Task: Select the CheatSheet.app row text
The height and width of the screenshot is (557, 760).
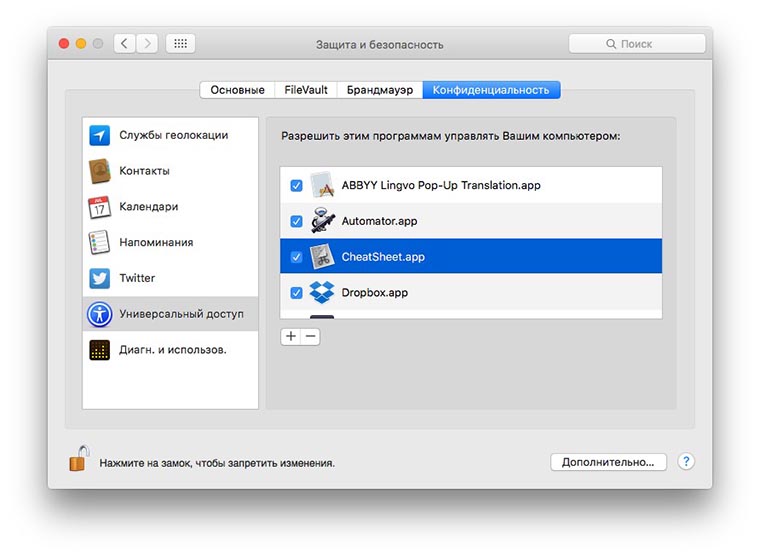Action: coord(383,257)
